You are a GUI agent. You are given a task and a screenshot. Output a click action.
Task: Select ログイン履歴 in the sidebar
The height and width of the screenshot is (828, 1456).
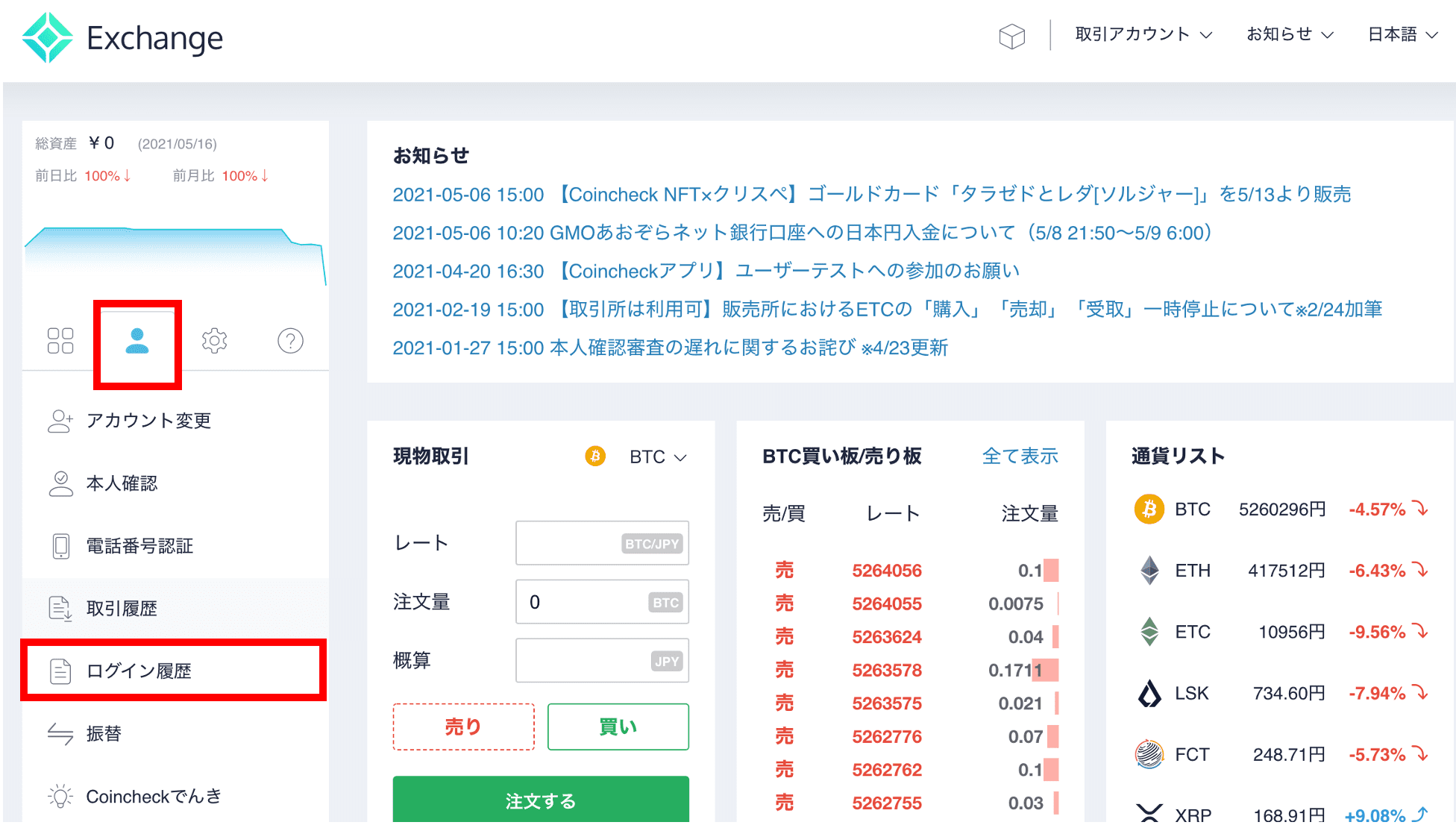coord(138,671)
